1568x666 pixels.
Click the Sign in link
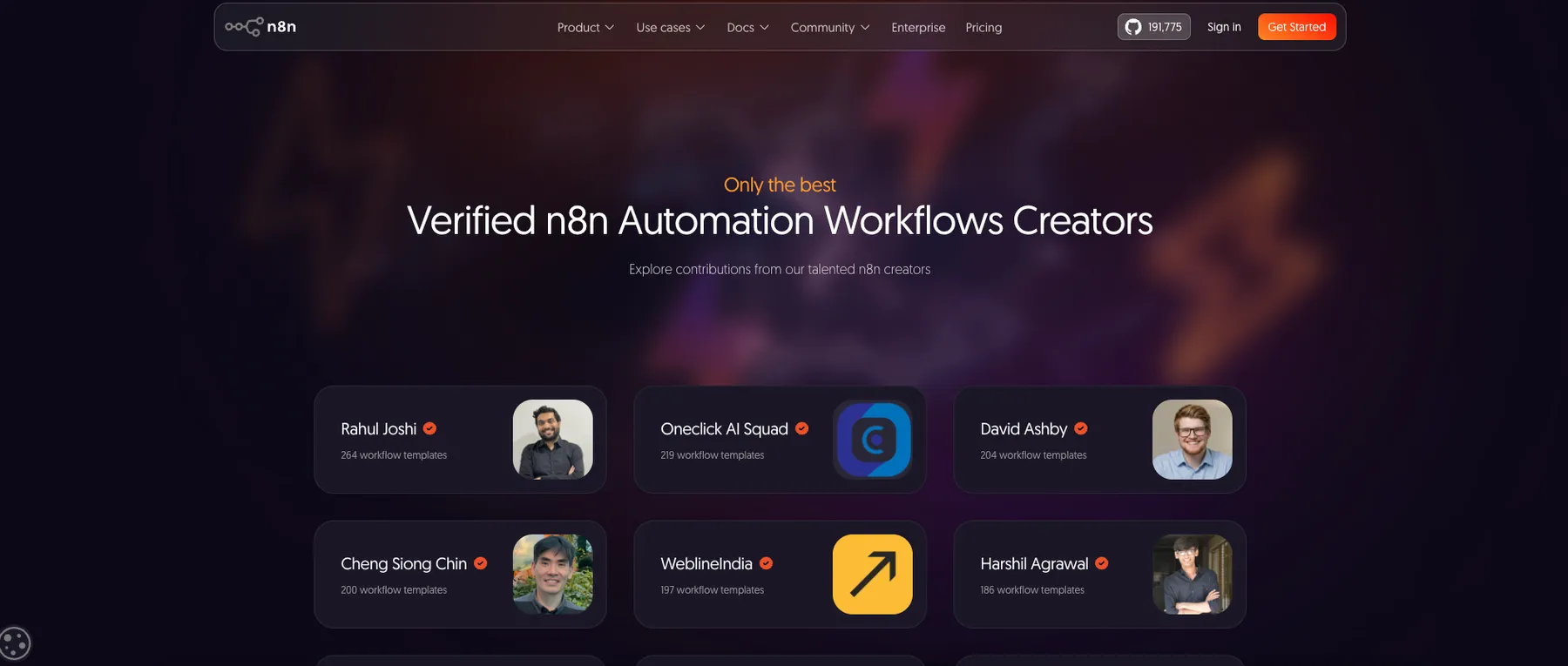[x=1224, y=27]
